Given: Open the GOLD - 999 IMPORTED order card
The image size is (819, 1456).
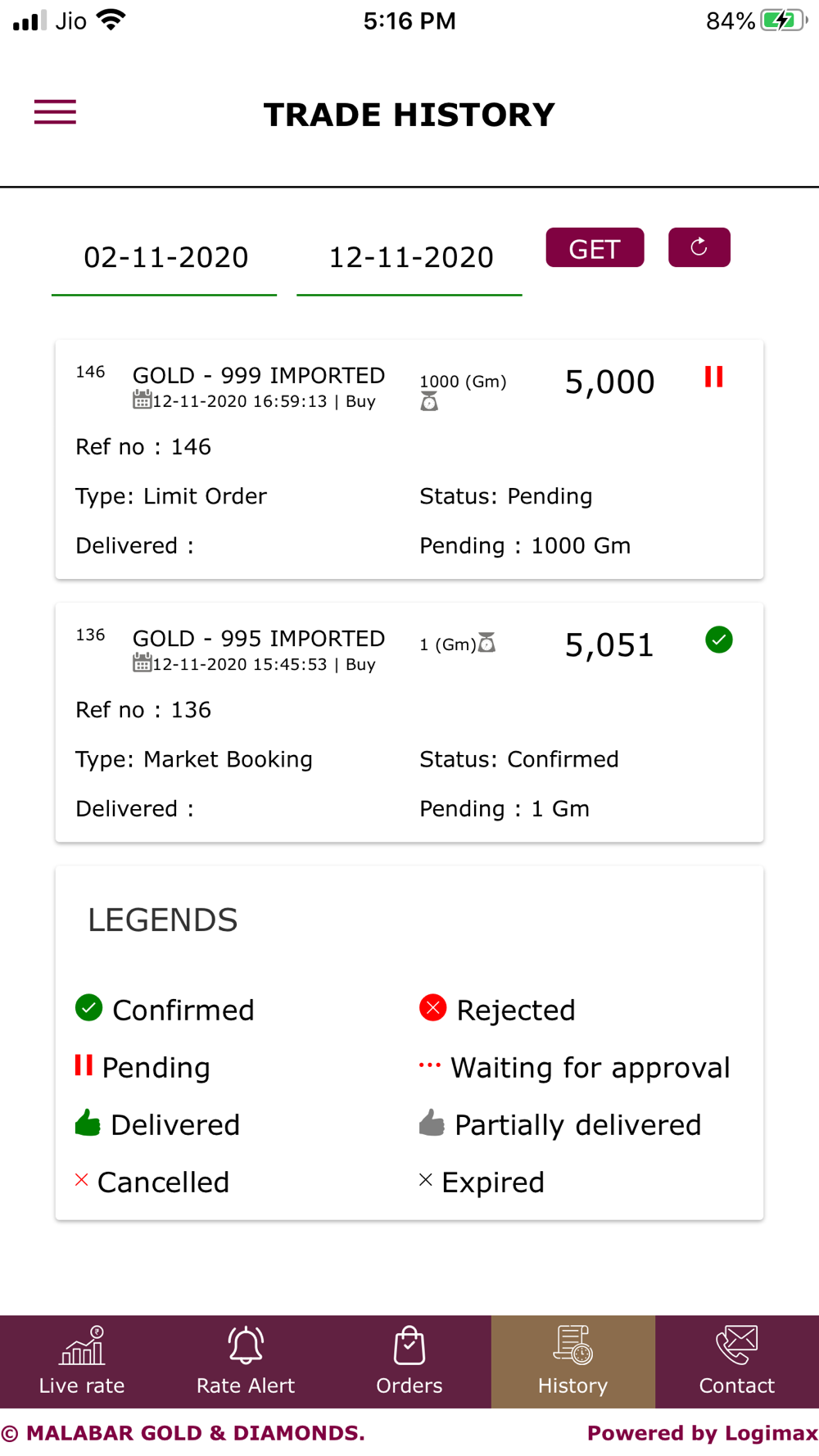Looking at the screenshot, I should click(409, 459).
